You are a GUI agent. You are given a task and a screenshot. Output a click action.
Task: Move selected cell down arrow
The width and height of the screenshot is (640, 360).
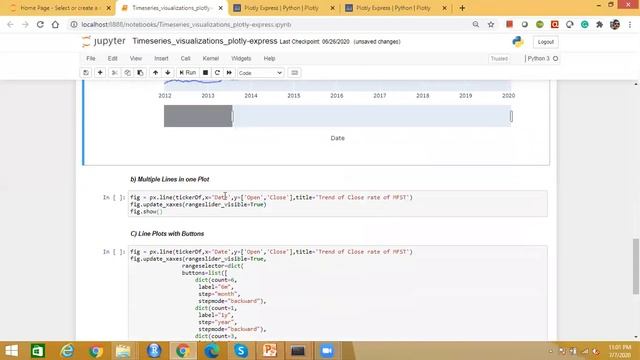(168, 73)
